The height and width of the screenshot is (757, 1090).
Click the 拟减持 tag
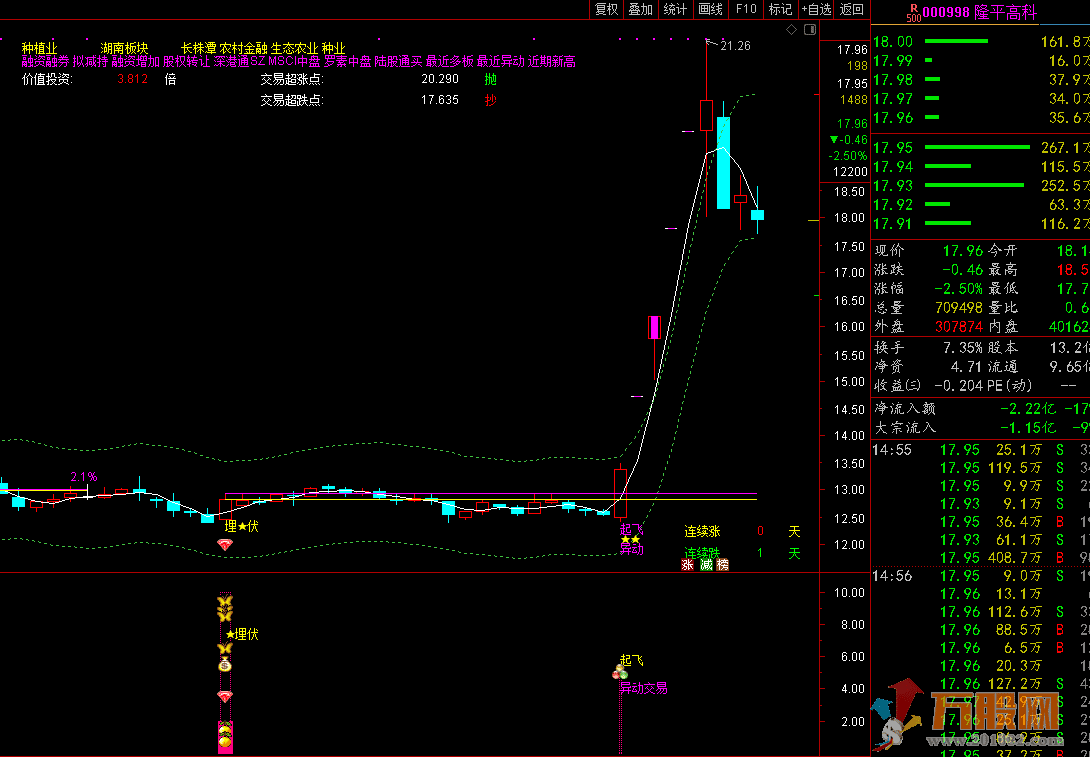point(90,61)
